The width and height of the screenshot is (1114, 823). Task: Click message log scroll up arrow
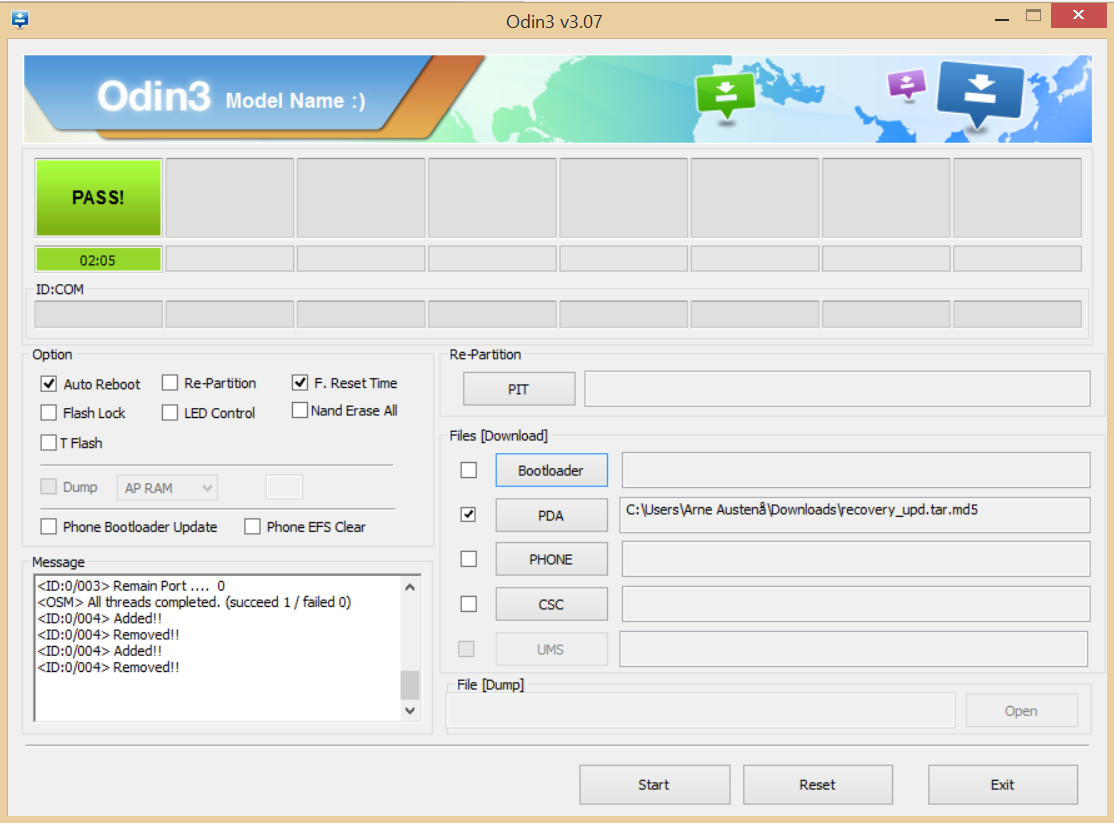410,587
